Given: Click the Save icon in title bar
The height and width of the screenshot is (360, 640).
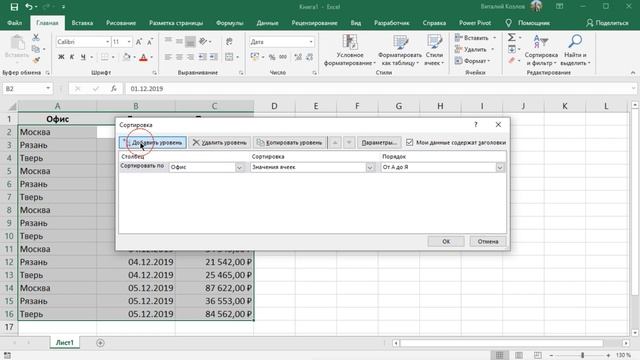Looking at the screenshot, I should click(x=14, y=7).
